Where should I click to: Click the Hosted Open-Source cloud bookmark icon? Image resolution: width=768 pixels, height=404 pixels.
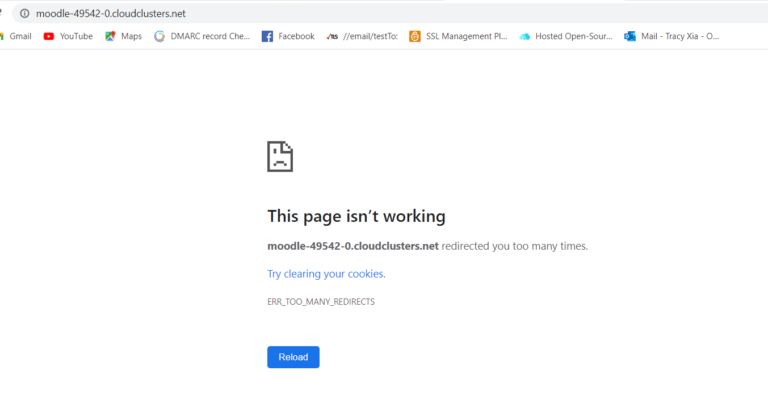[x=525, y=36]
